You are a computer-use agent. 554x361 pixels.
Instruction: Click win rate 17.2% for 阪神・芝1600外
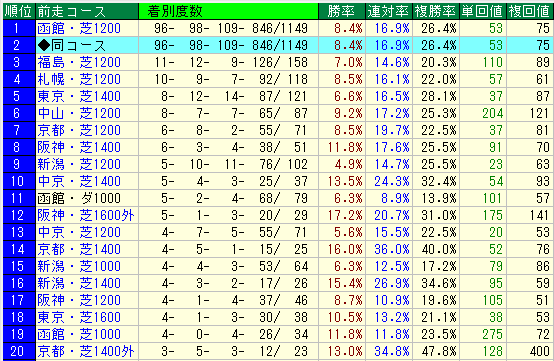point(345,215)
